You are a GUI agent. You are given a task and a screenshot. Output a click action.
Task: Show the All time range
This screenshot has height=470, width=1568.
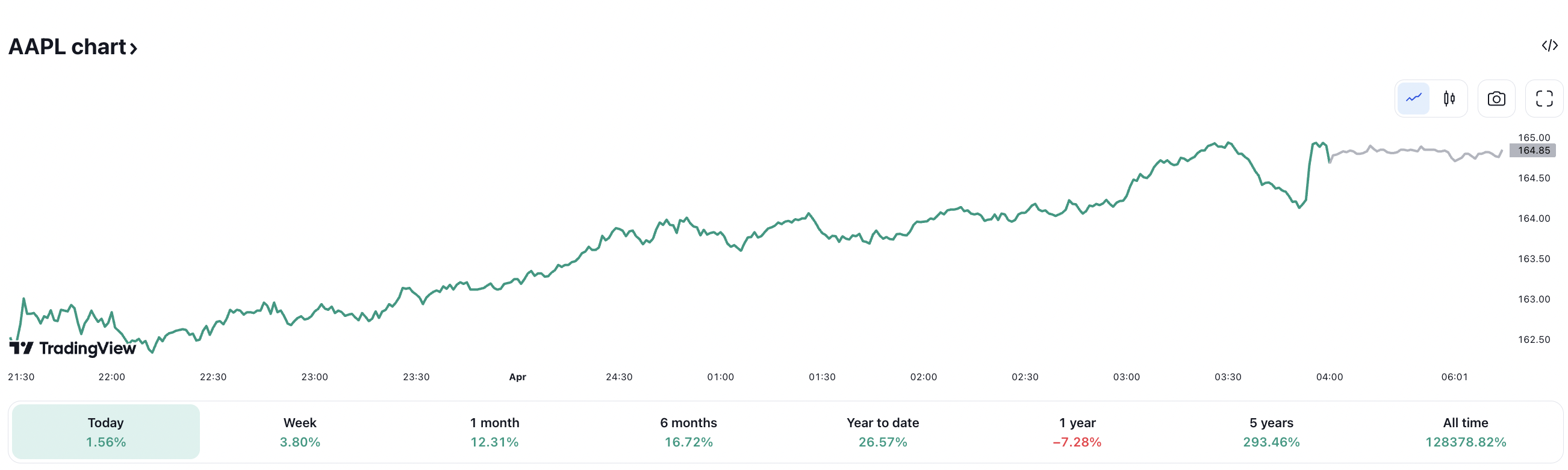coord(1465,431)
